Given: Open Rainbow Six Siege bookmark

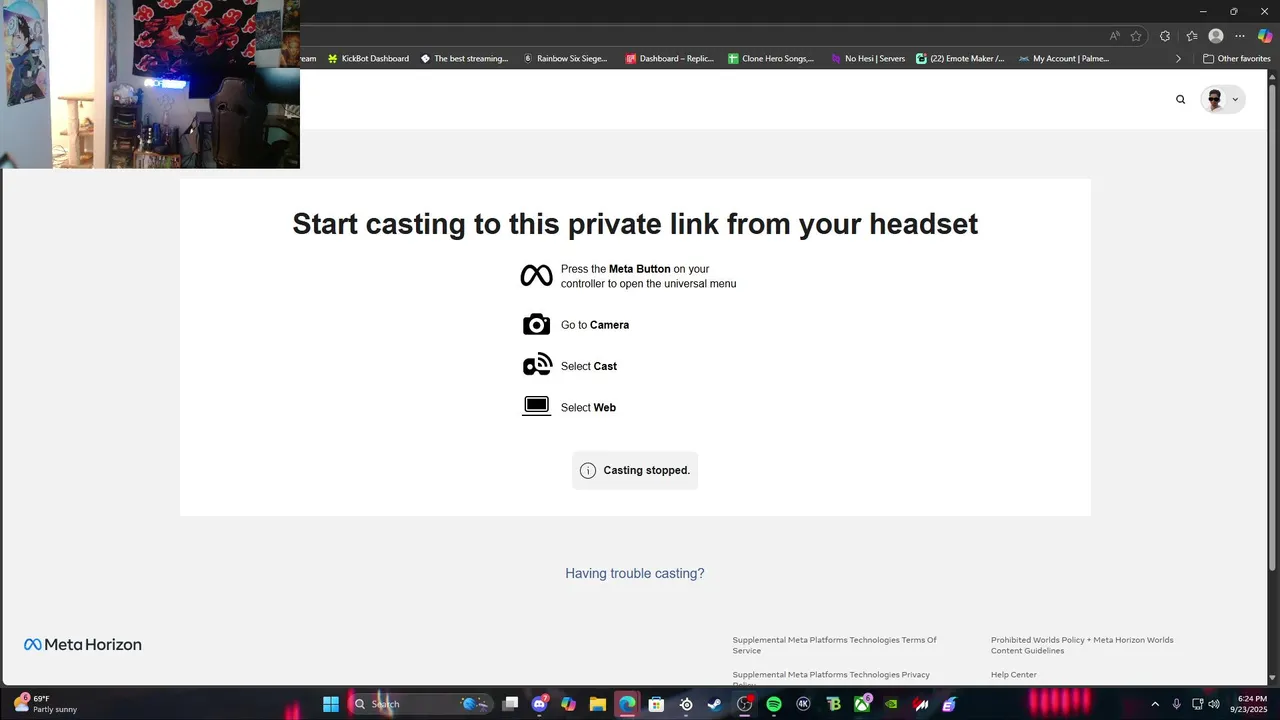Looking at the screenshot, I should [565, 59].
